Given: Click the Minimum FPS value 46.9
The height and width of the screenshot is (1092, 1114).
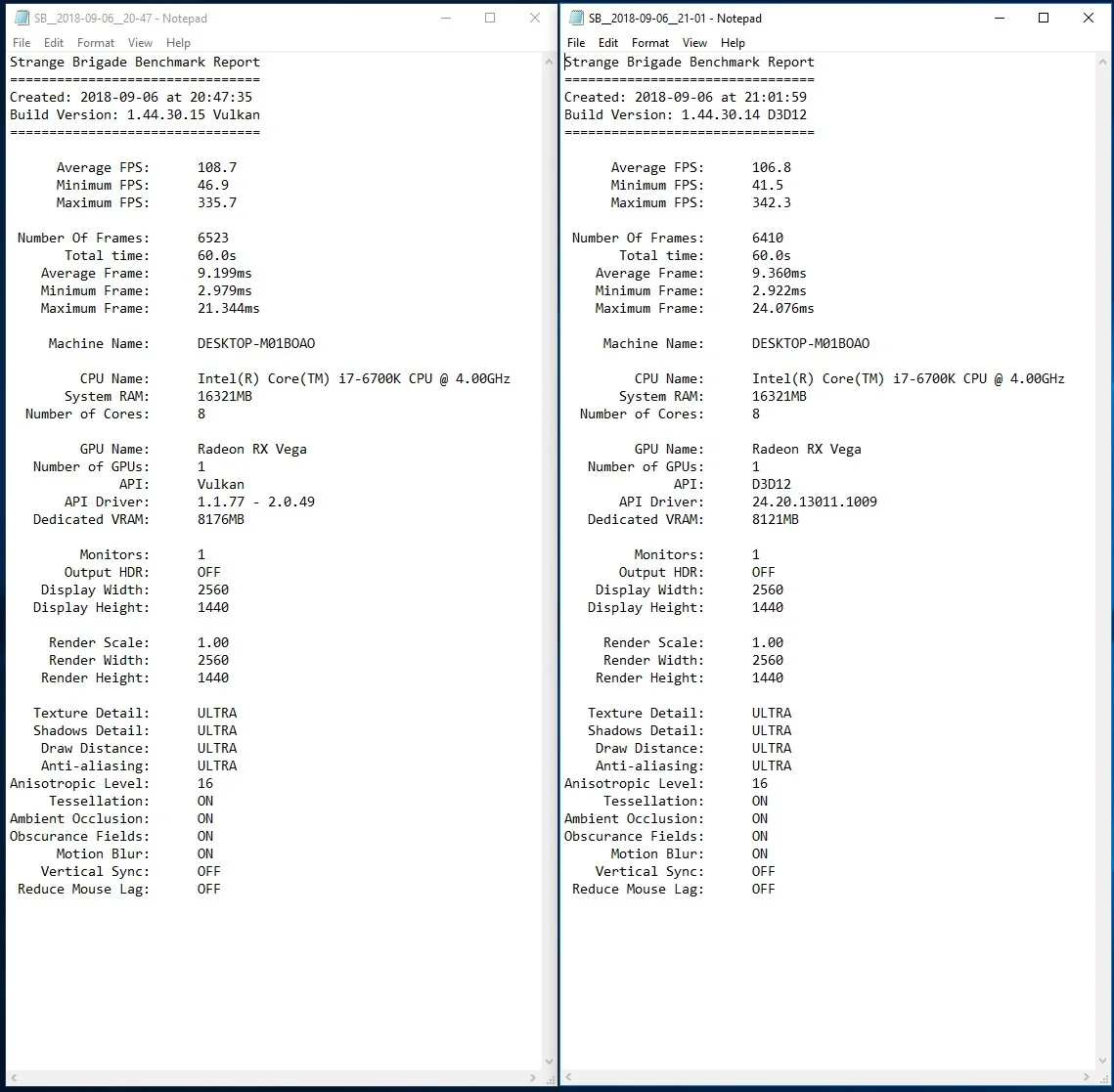Looking at the screenshot, I should click(213, 186).
